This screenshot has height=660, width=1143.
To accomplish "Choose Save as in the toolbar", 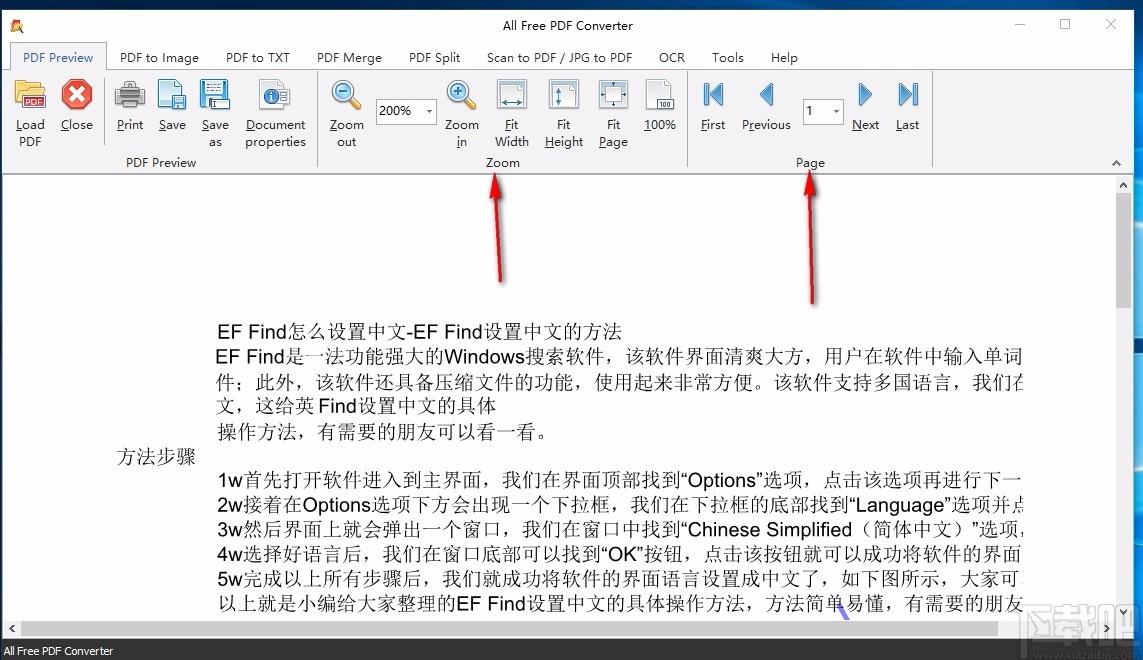I will coord(215,113).
